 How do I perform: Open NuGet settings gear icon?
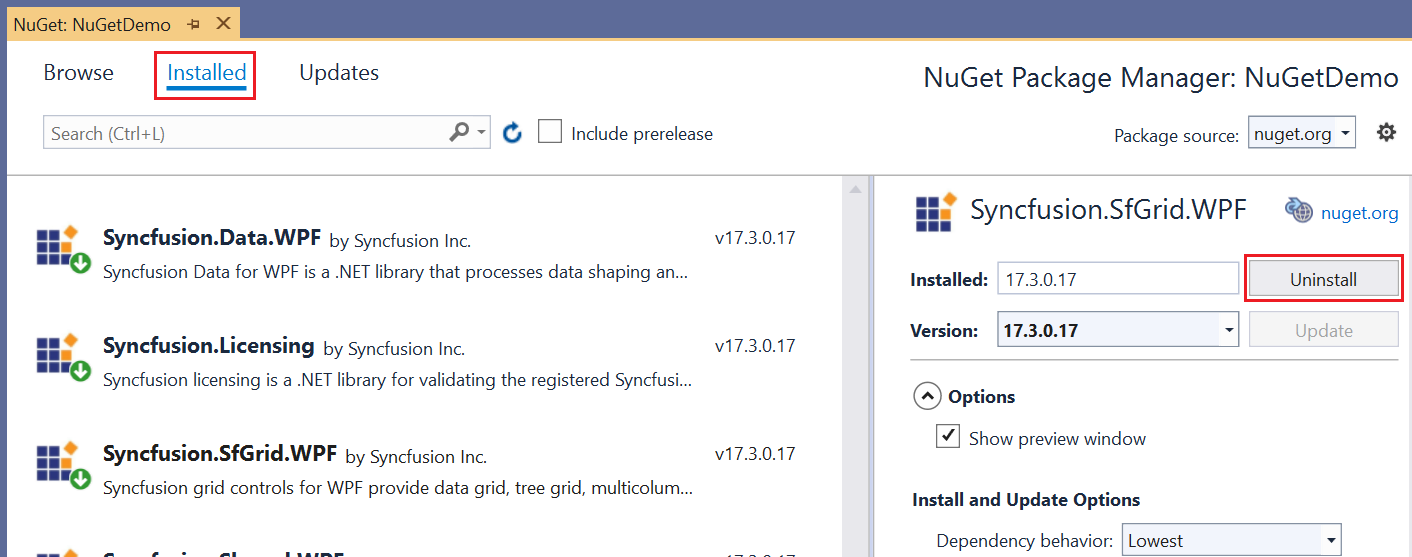point(1386,132)
